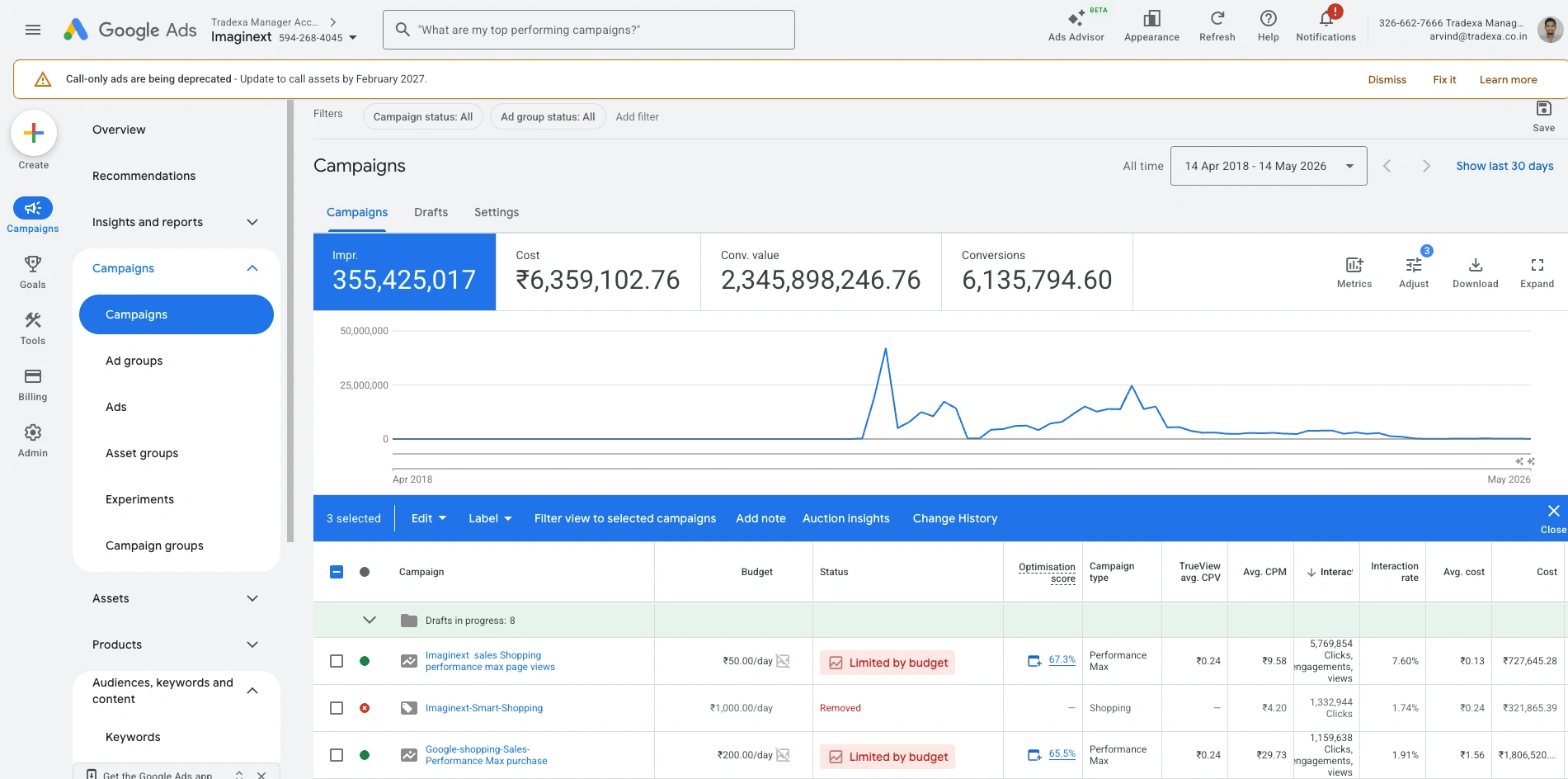The height and width of the screenshot is (779, 1568).
Task: Go to Ad groups in sidebar
Action: pos(134,361)
